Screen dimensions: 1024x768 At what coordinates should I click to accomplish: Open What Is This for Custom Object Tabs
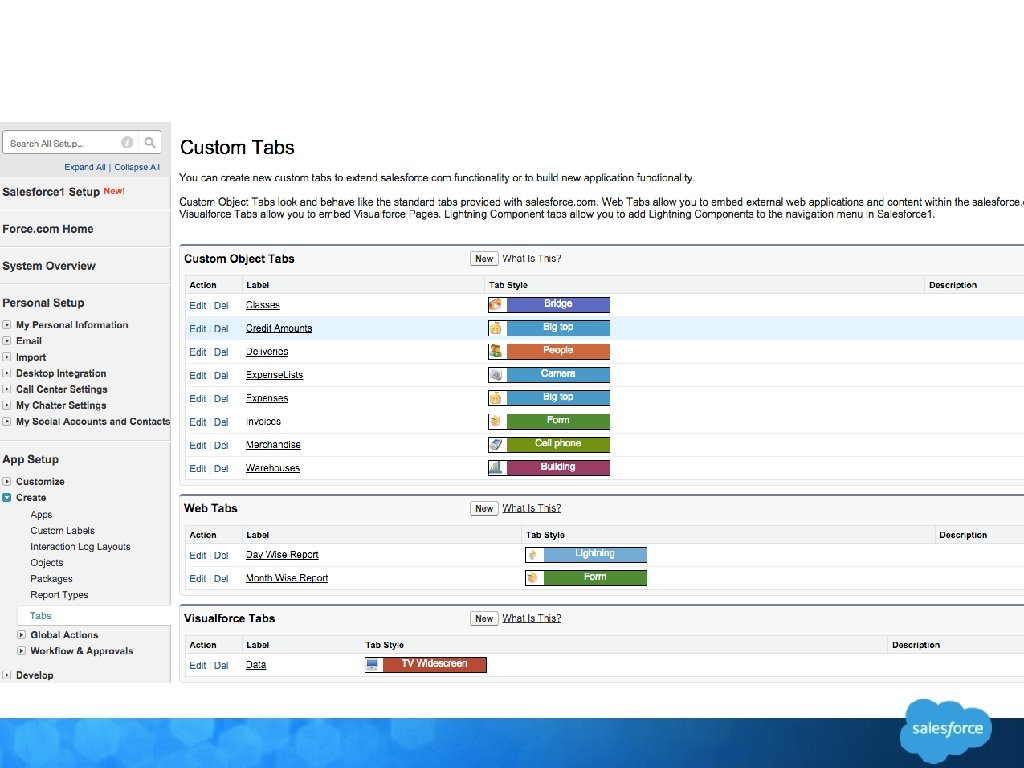(x=532, y=259)
